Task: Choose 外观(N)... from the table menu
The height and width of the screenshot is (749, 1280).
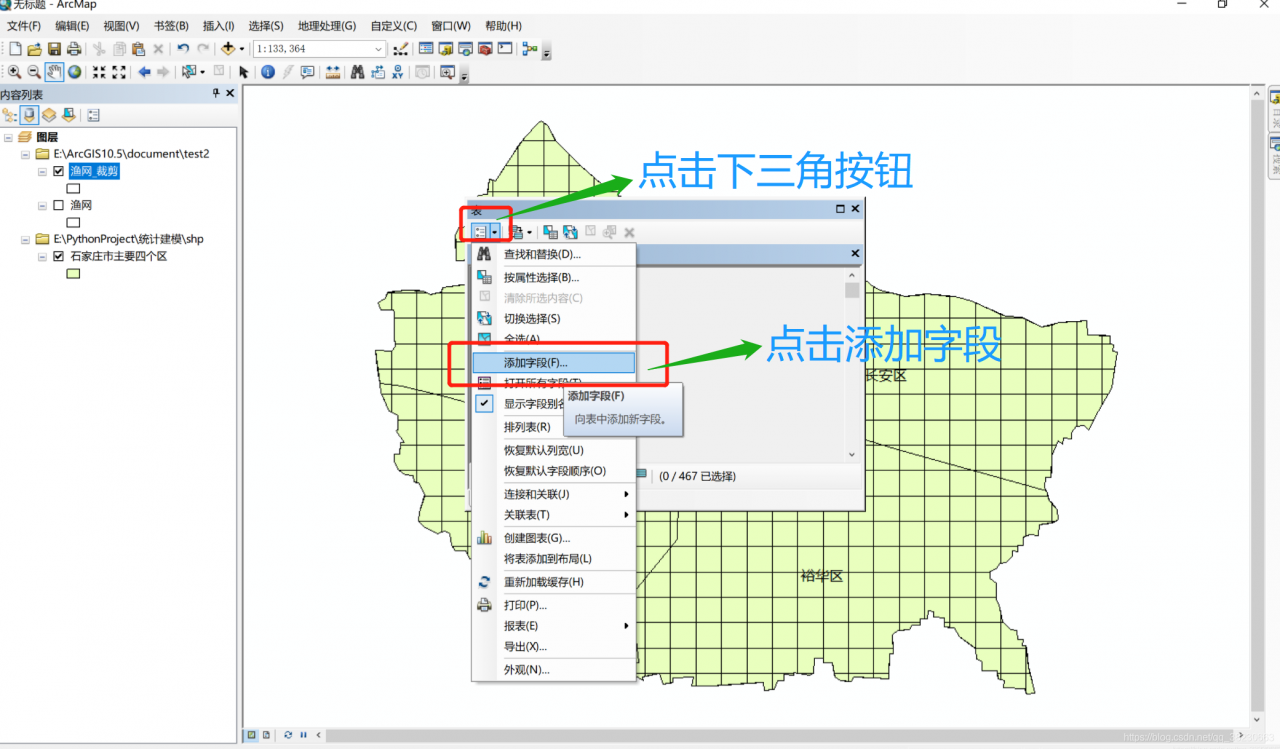Action: (x=554, y=669)
